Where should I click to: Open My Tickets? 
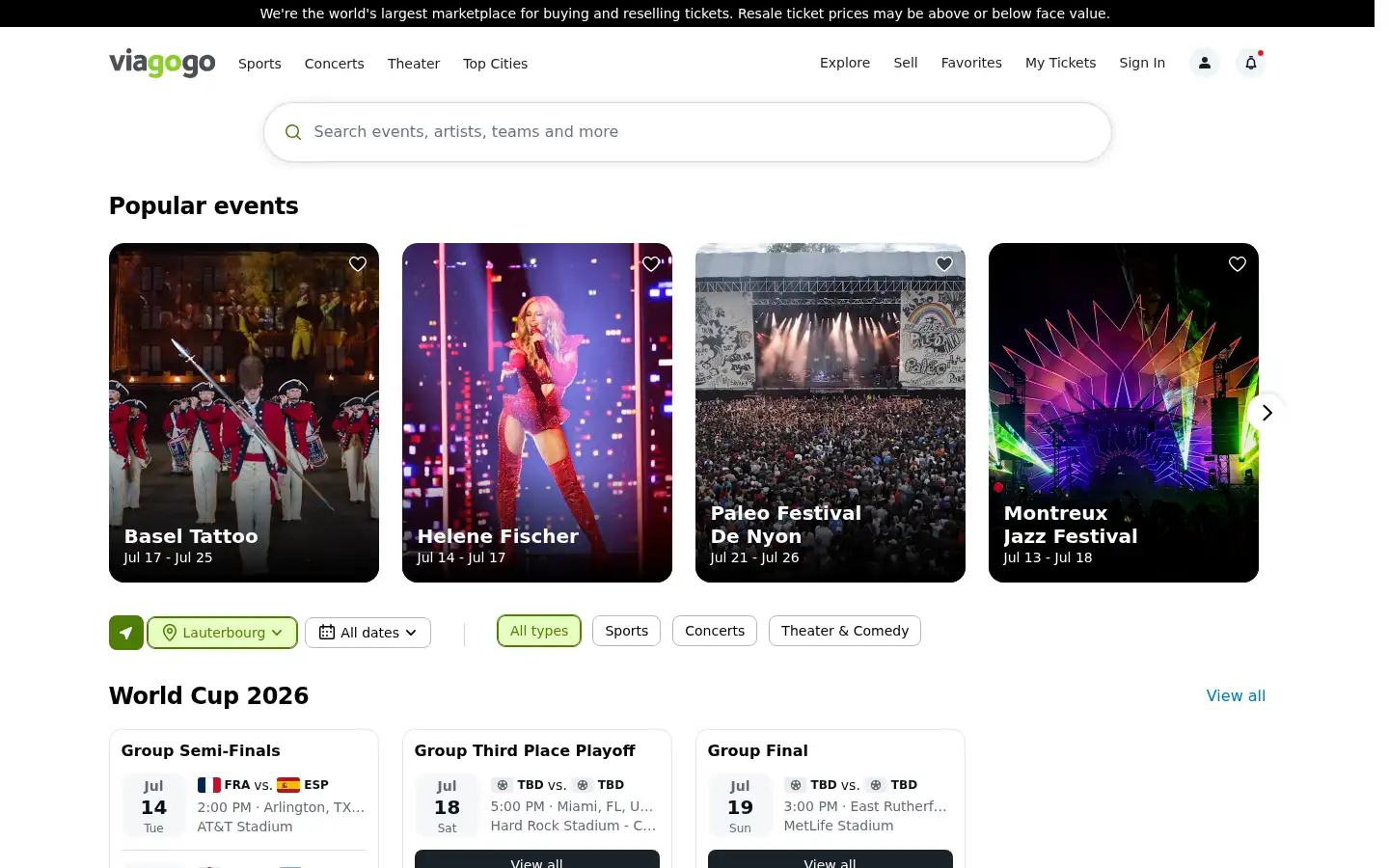(1061, 63)
